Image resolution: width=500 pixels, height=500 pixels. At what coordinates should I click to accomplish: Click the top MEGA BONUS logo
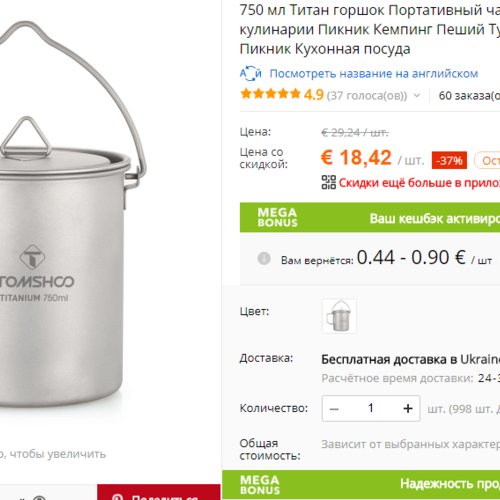click(x=277, y=217)
